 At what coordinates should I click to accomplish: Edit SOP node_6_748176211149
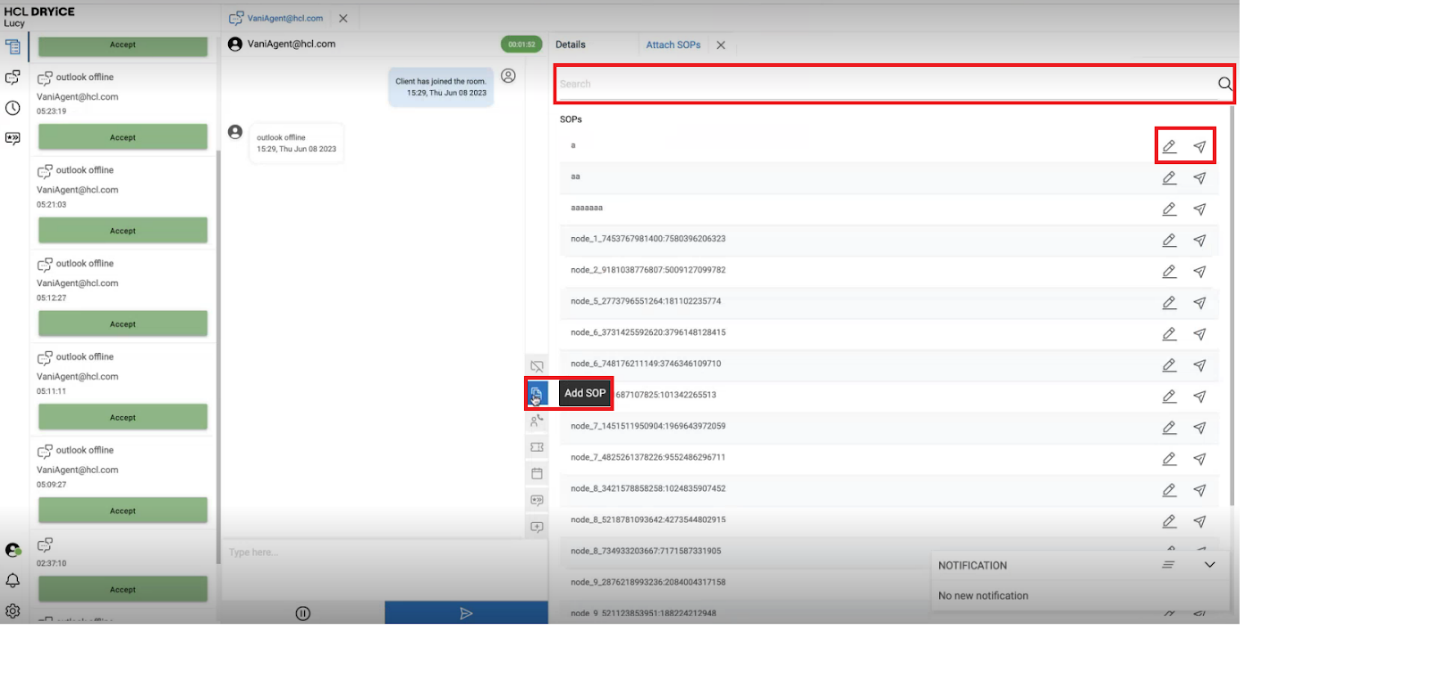pos(1169,364)
